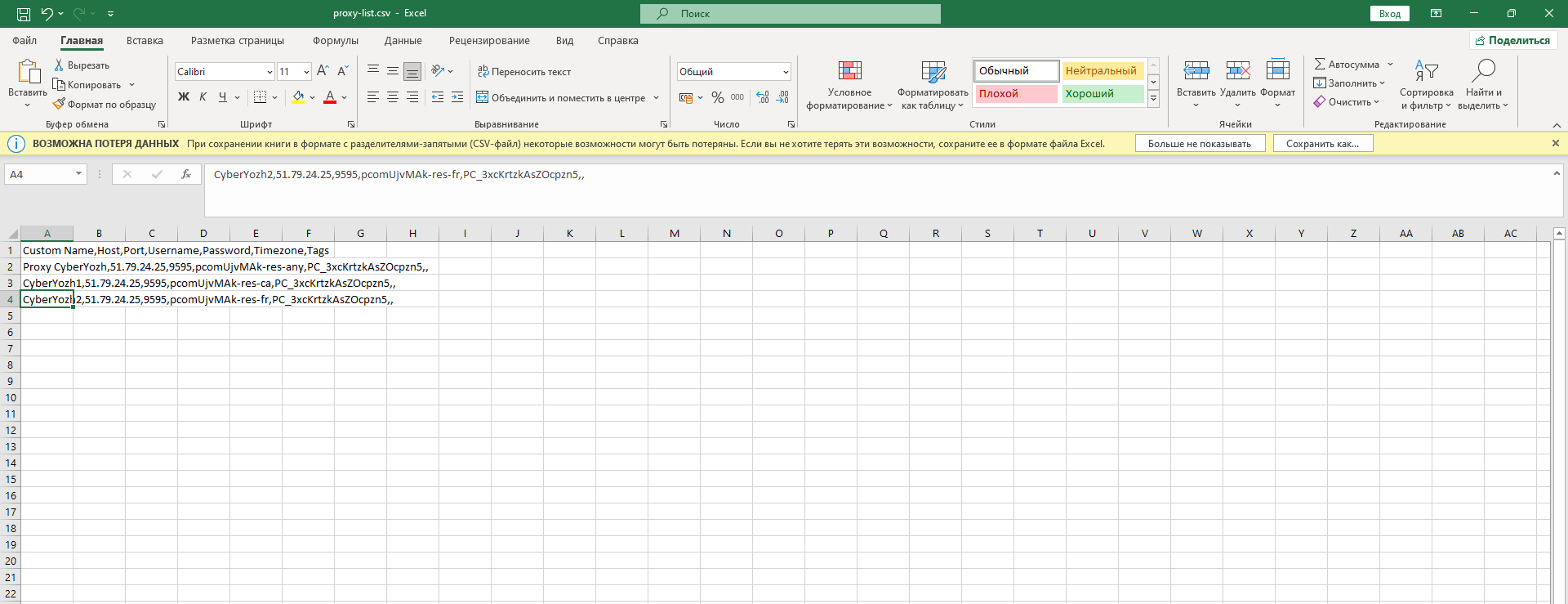Click the Insert Function fx icon

tap(186, 174)
